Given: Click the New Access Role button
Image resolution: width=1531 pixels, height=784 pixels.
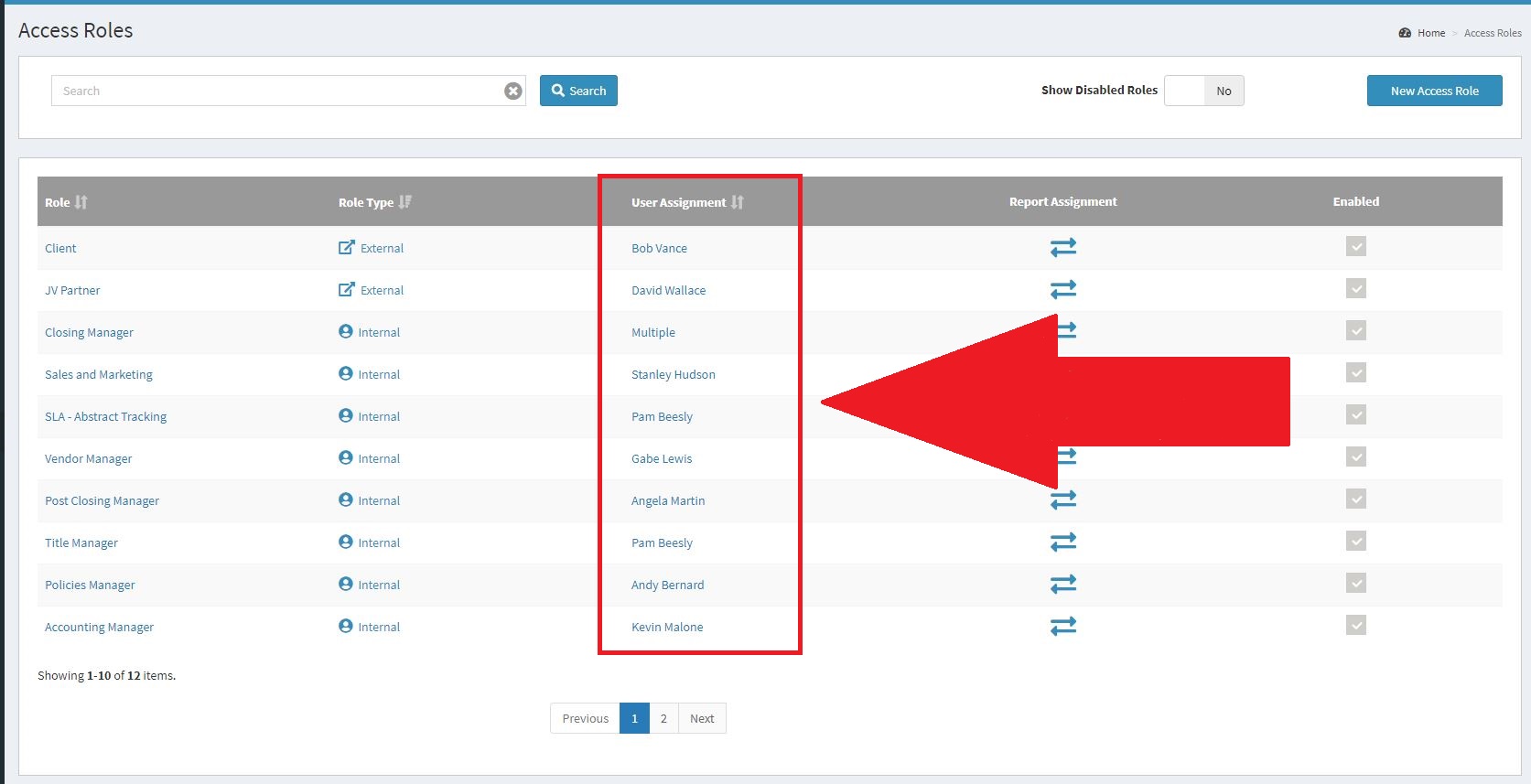Looking at the screenshot, I should click(1434, 91).
